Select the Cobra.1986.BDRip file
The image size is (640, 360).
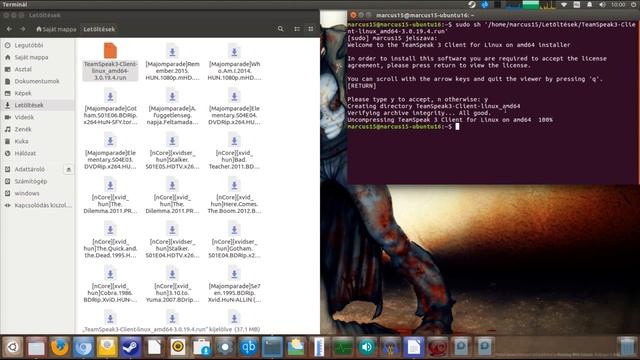[x=110, y=285]
